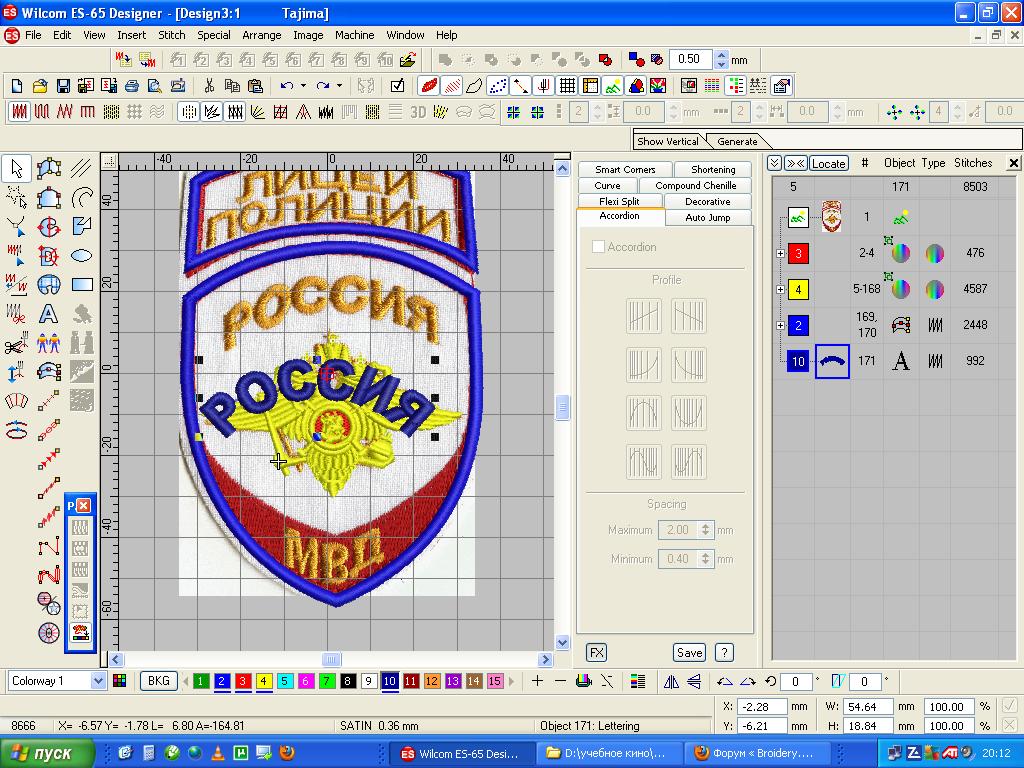Screen dimensions: 1024x768
Task: Switch to the Smart Corners tab
Action: 625,170
